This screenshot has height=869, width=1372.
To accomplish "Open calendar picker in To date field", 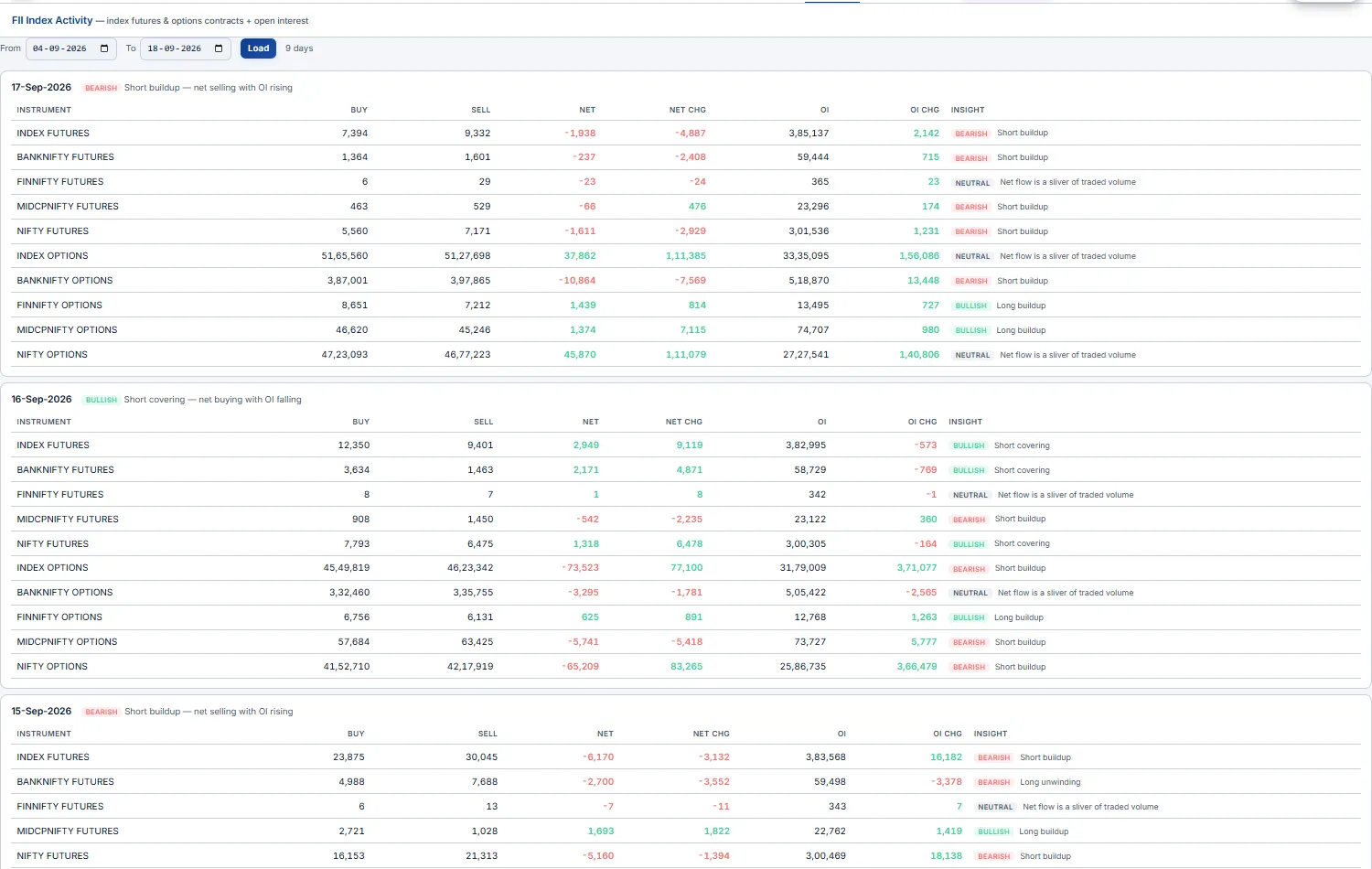I will click(219, 48).
